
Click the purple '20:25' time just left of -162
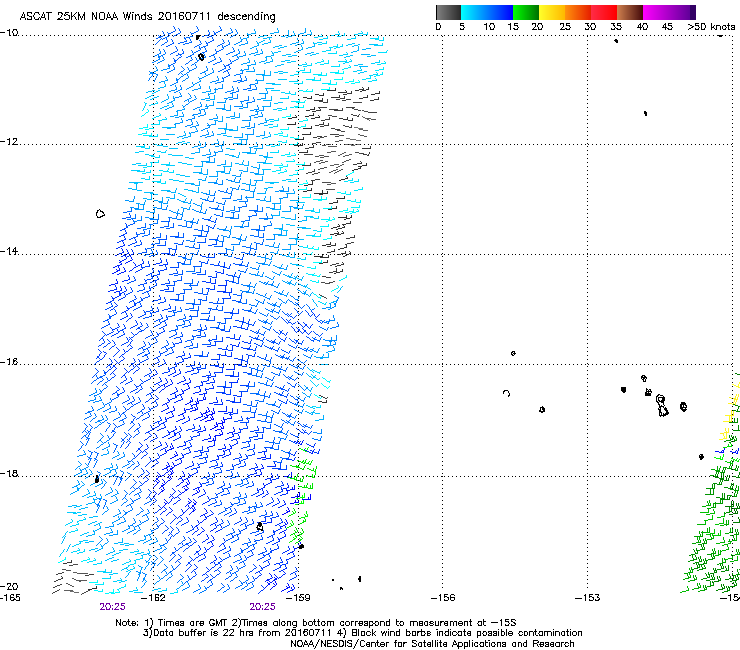click(112, 607)
